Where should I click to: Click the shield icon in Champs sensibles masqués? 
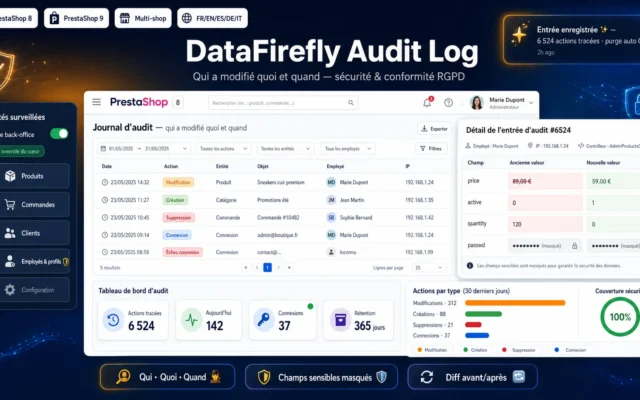point(264,377)
